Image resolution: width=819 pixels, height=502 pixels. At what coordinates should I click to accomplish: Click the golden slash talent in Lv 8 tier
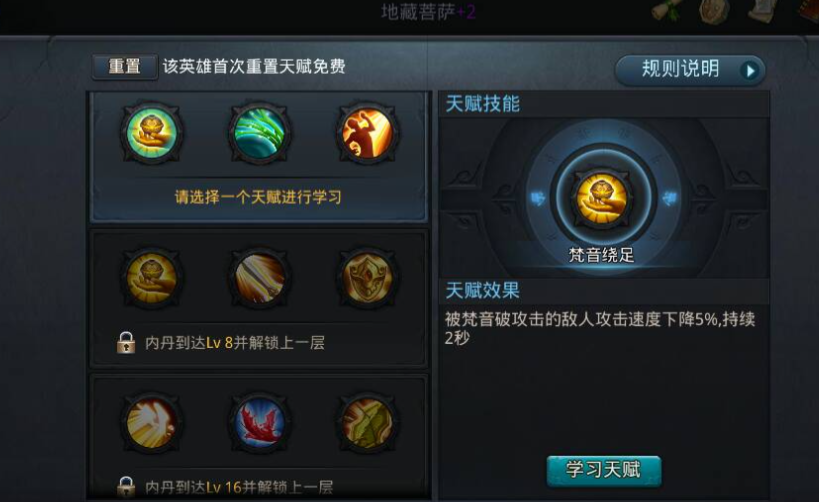click(x=260, y=277)
